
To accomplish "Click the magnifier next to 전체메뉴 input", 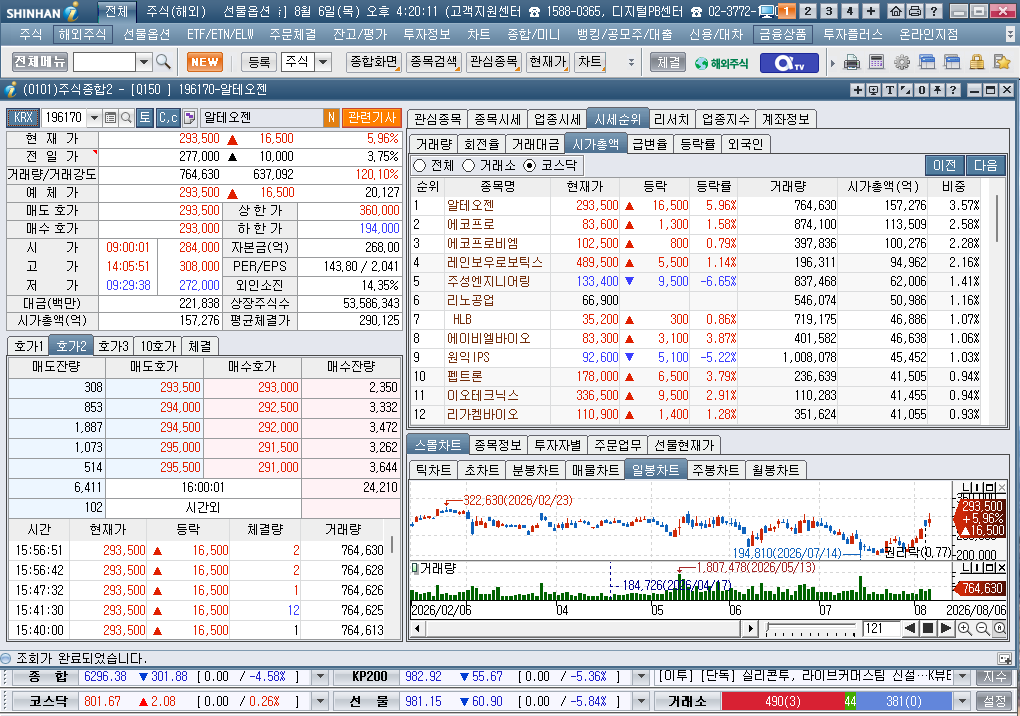I will pyautogui.click(x=163, y=62).
